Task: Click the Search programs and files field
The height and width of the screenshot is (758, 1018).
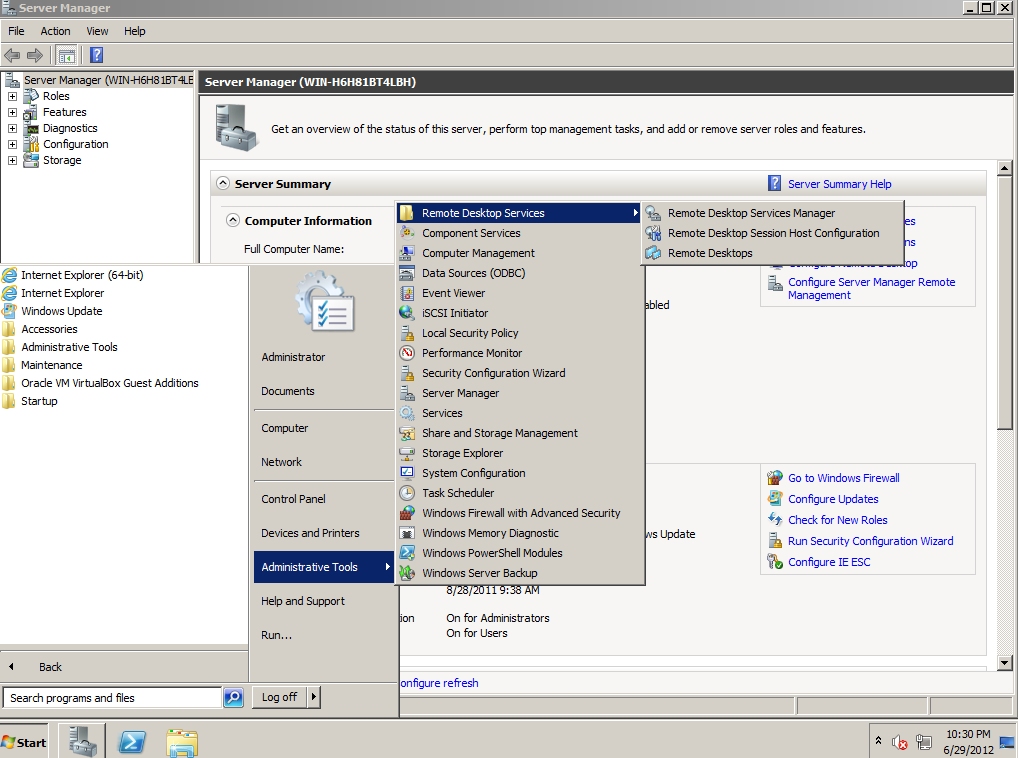Action: [112, 698]
